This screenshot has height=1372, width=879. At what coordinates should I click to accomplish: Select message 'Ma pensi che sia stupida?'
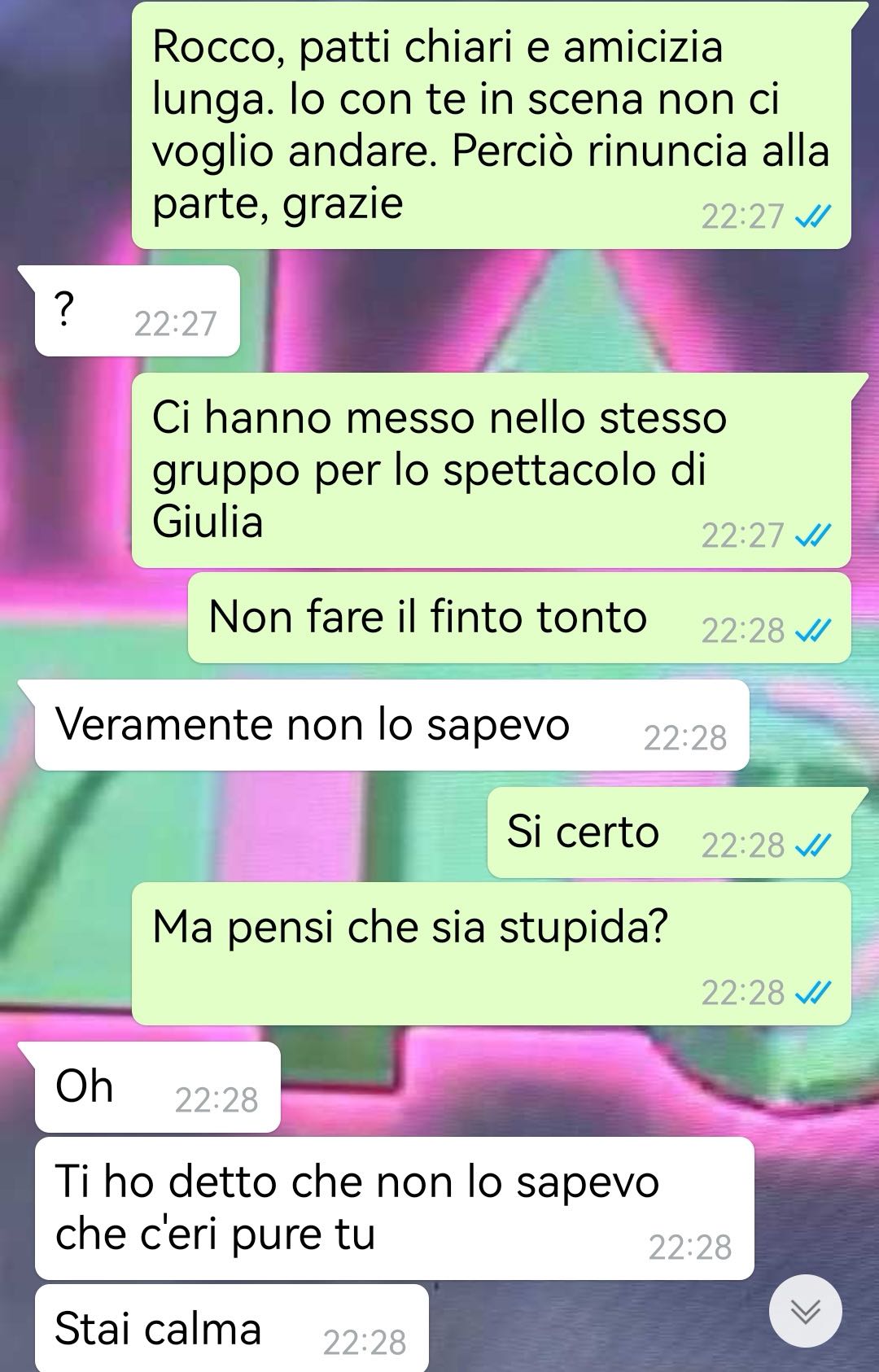click(491, 954)
